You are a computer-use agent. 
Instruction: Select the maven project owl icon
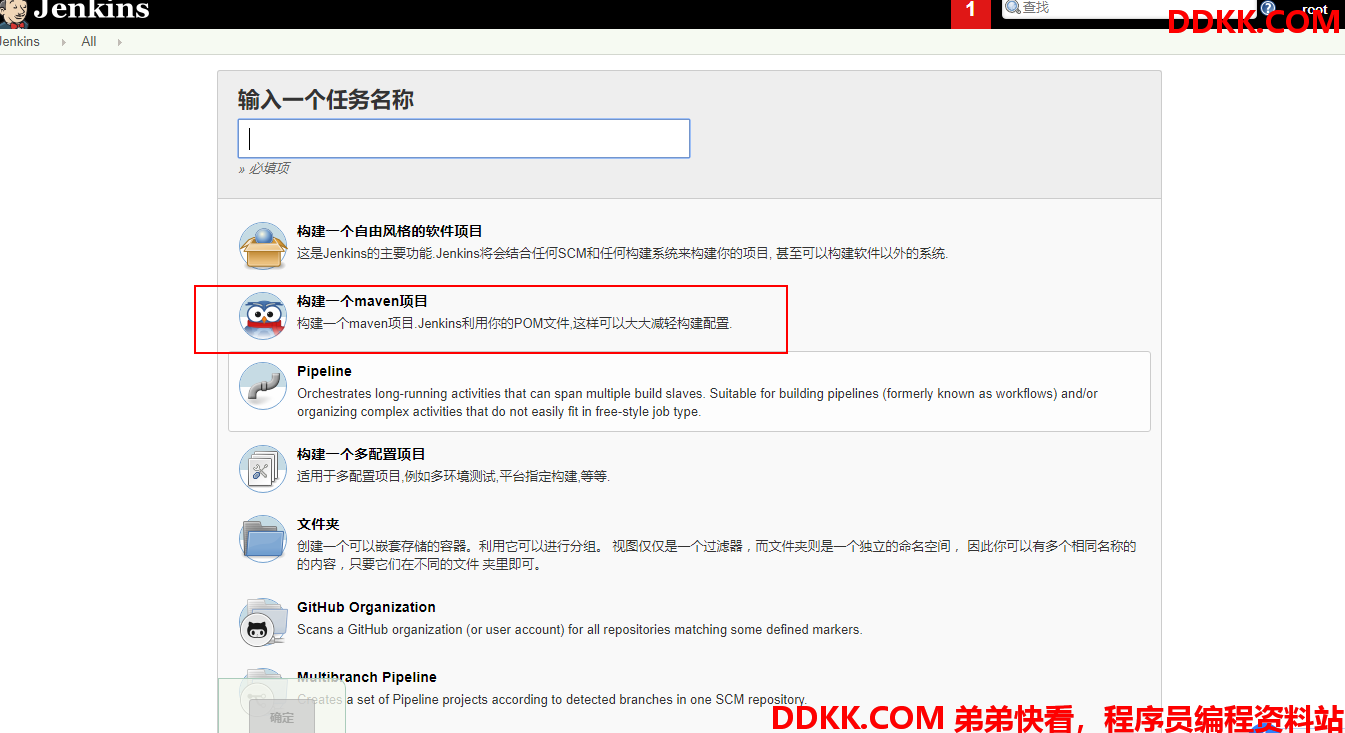tap(263, 316)
